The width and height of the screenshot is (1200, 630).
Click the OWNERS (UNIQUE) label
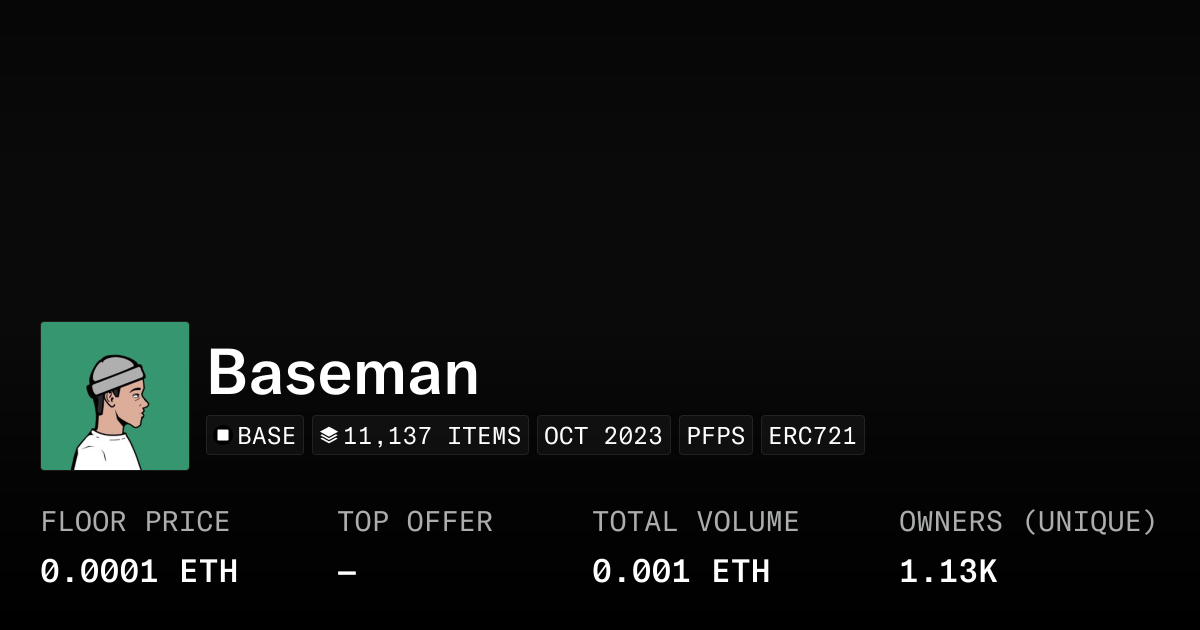pyautogui.click(x=1028, y=522)
